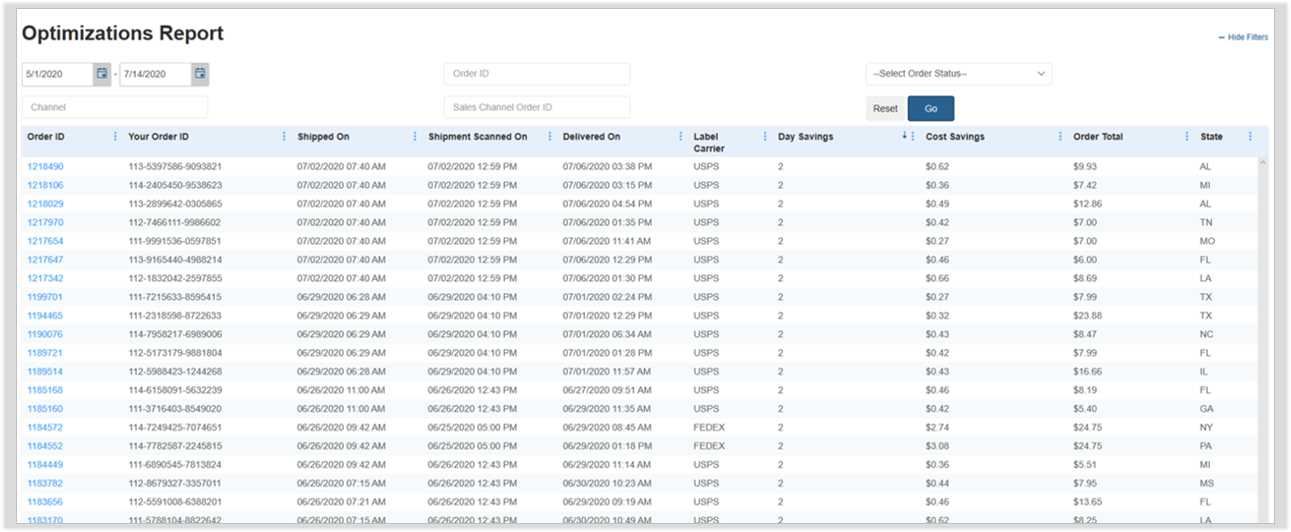Open the end date calendar picker icon
The width and height of the screenshot is (1291, 532).
(x=200, y=74)
